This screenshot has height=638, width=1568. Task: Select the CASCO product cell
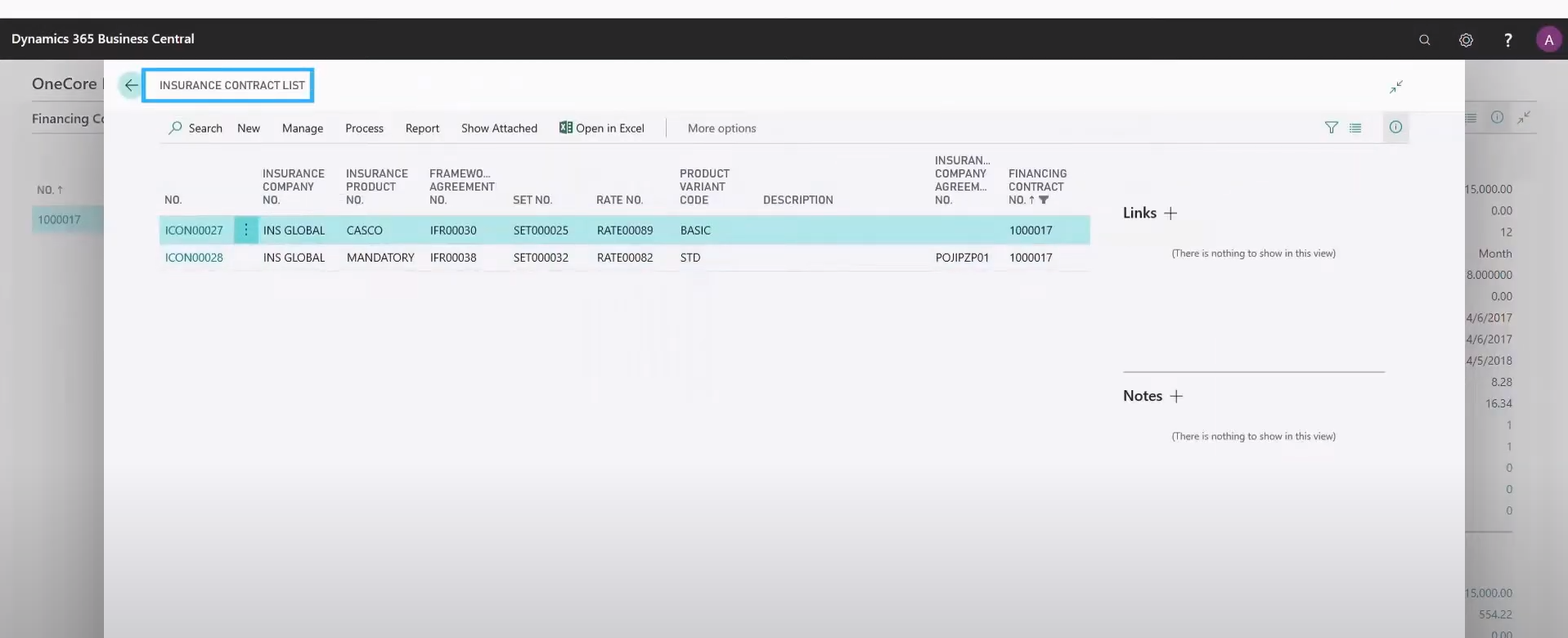365,231
